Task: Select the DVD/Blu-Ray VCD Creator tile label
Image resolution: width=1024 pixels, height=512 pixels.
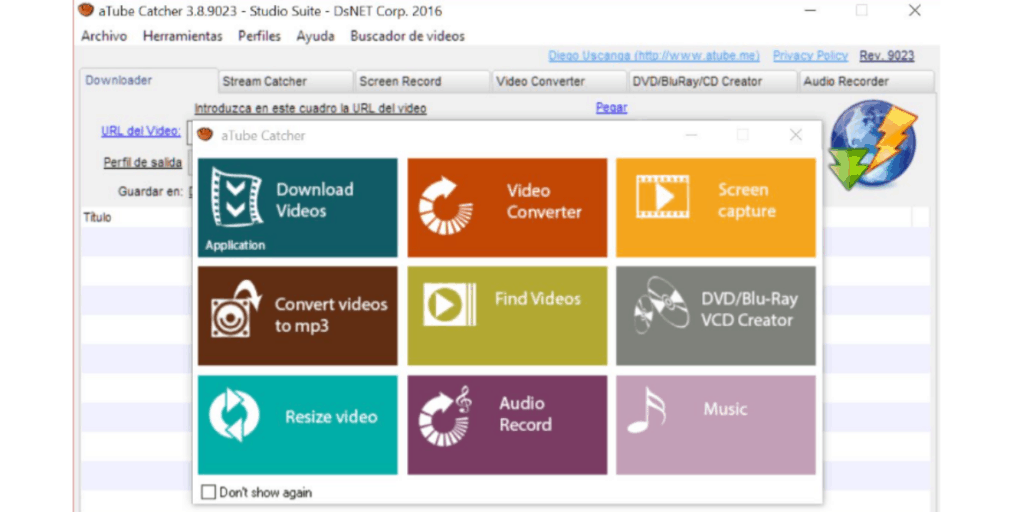Action: click(748, 310)
